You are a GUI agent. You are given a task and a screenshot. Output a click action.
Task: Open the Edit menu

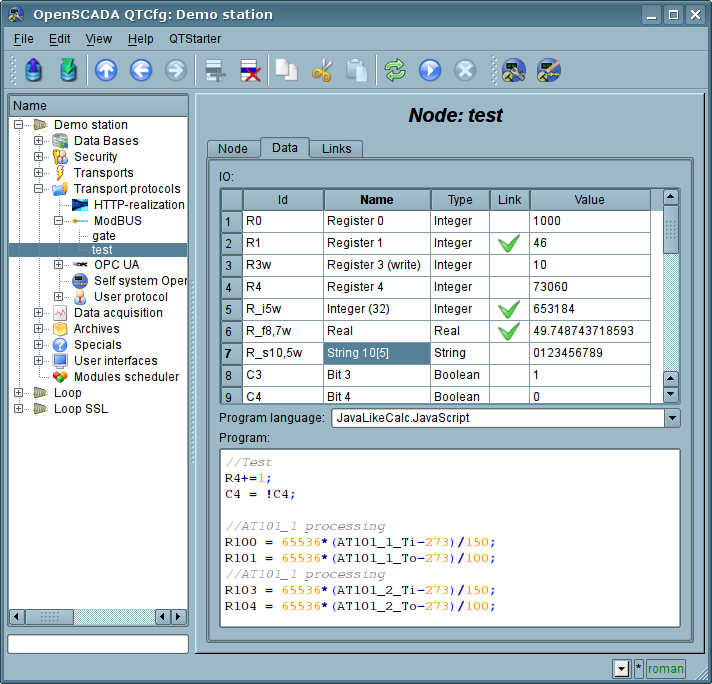[x=59, y=39]
